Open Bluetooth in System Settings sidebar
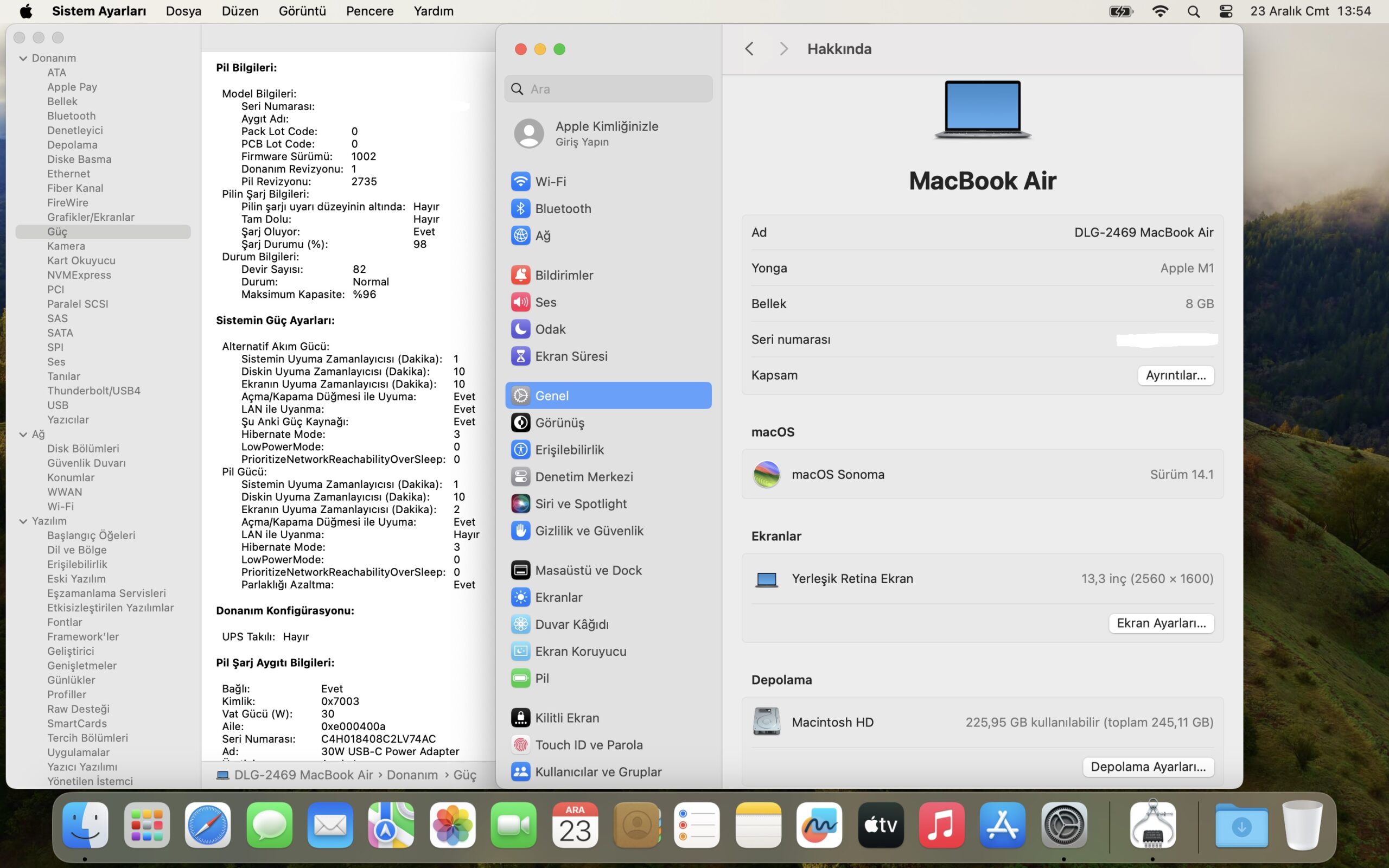 (608, 208)
